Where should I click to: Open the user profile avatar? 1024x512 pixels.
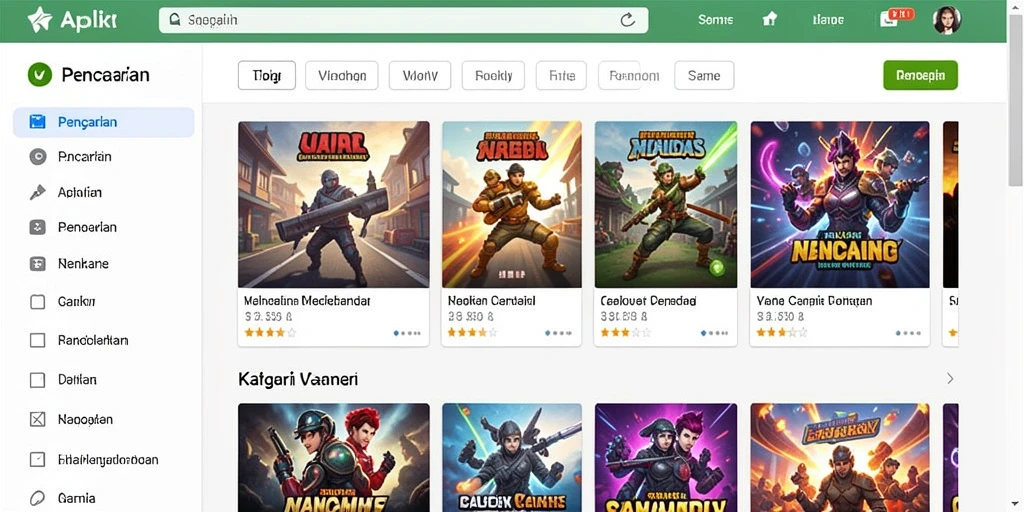947,20
